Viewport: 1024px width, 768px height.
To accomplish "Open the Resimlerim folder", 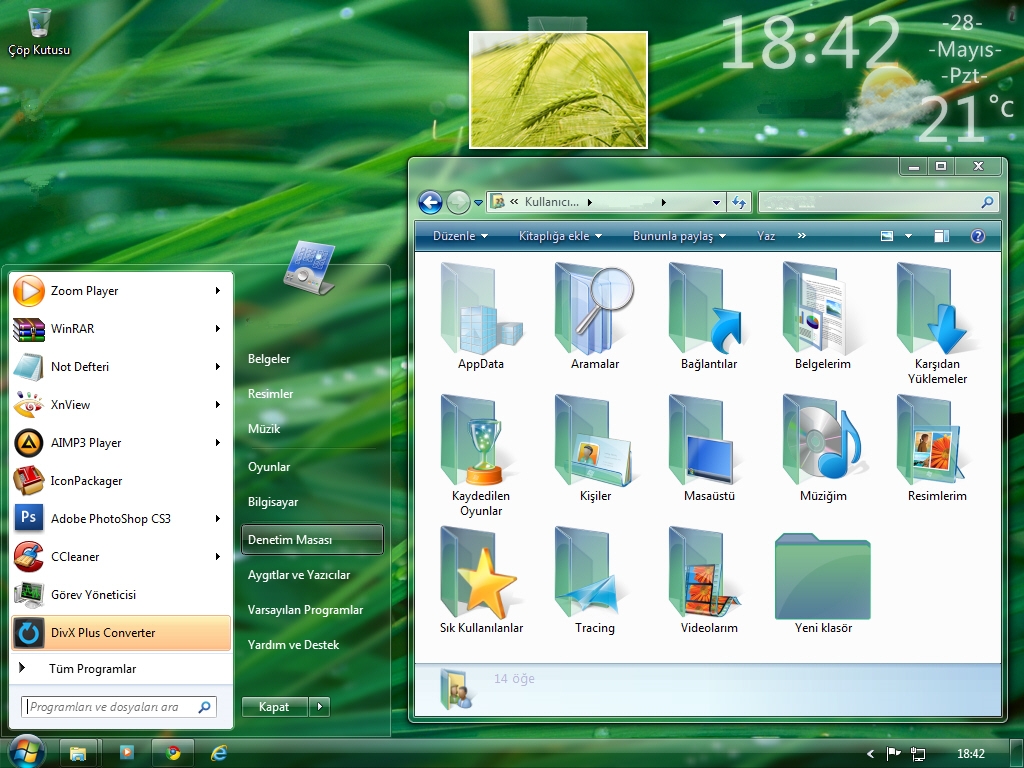I will tap(937, 449).
